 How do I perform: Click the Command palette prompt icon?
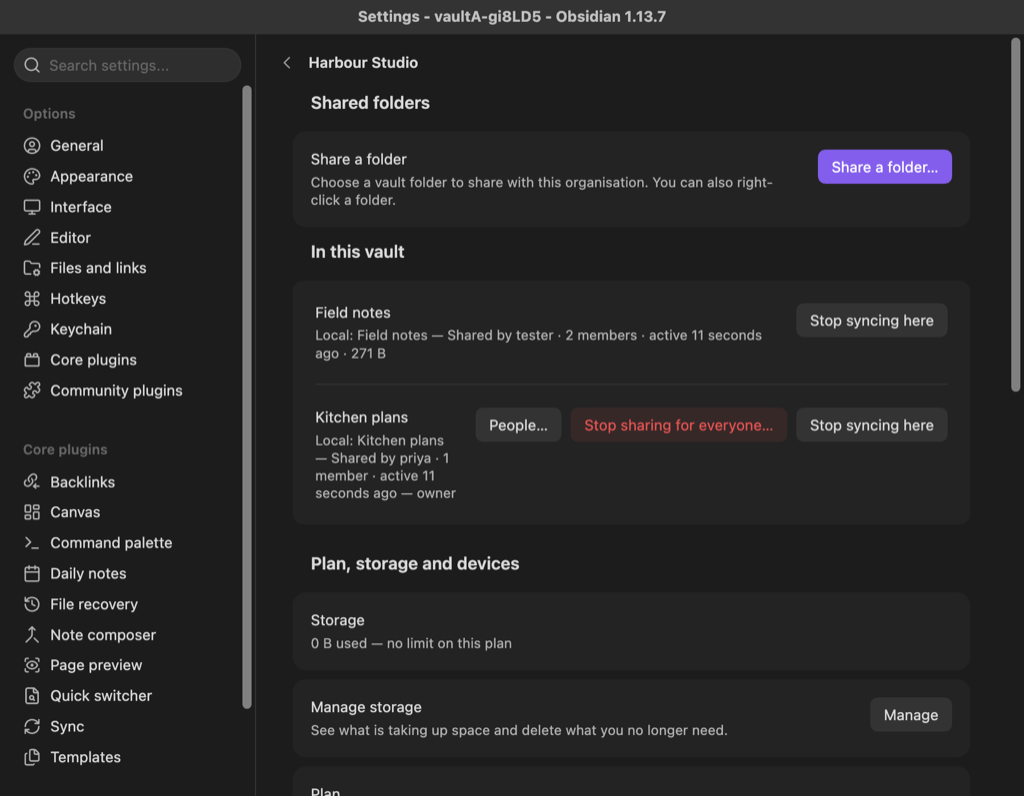[32, 543]
